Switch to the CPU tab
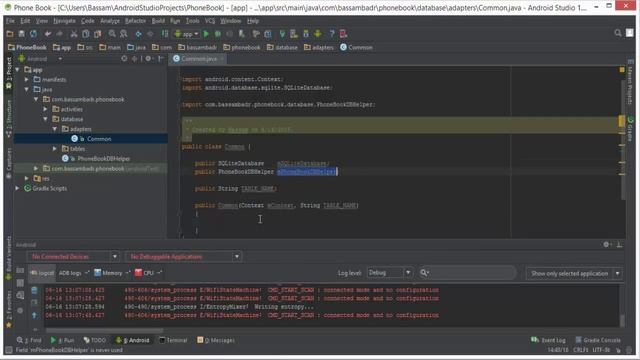 click(148, 273)
